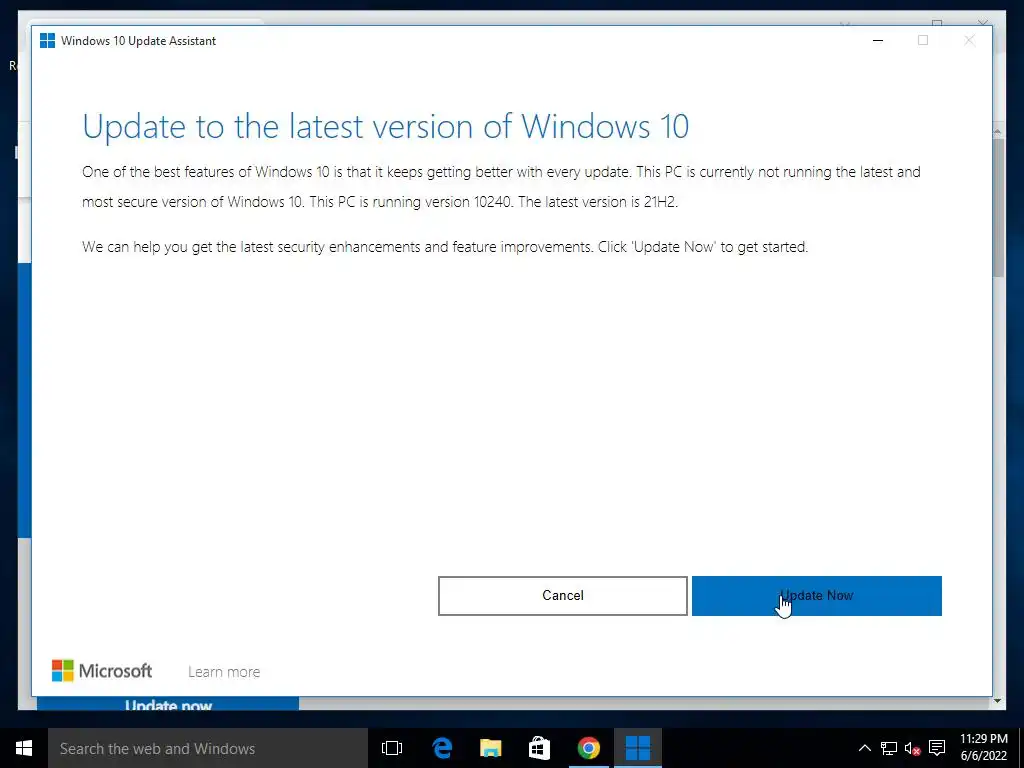Click the disabled maximize button of Update Assistant
The height and width of the screenshot is (768, 1024).
click(923, 40)
